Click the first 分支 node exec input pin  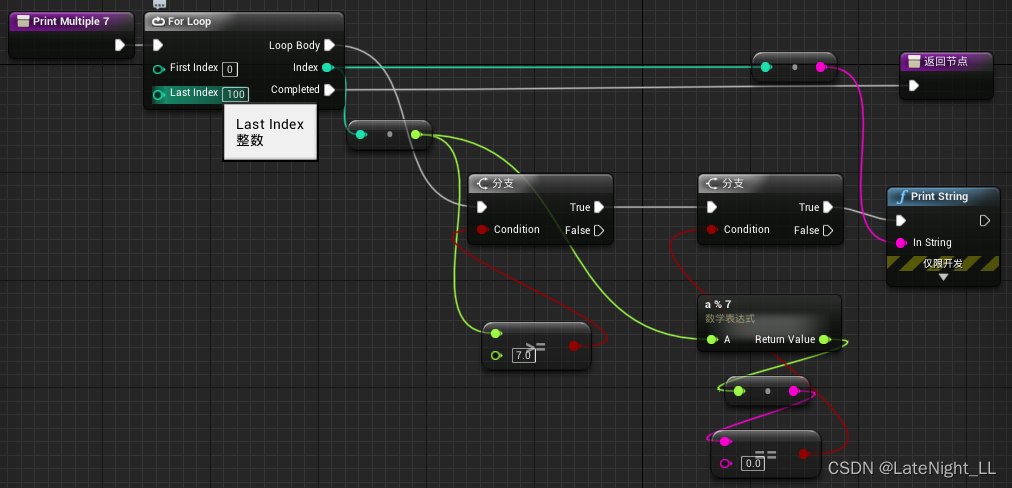pos(481,207)
